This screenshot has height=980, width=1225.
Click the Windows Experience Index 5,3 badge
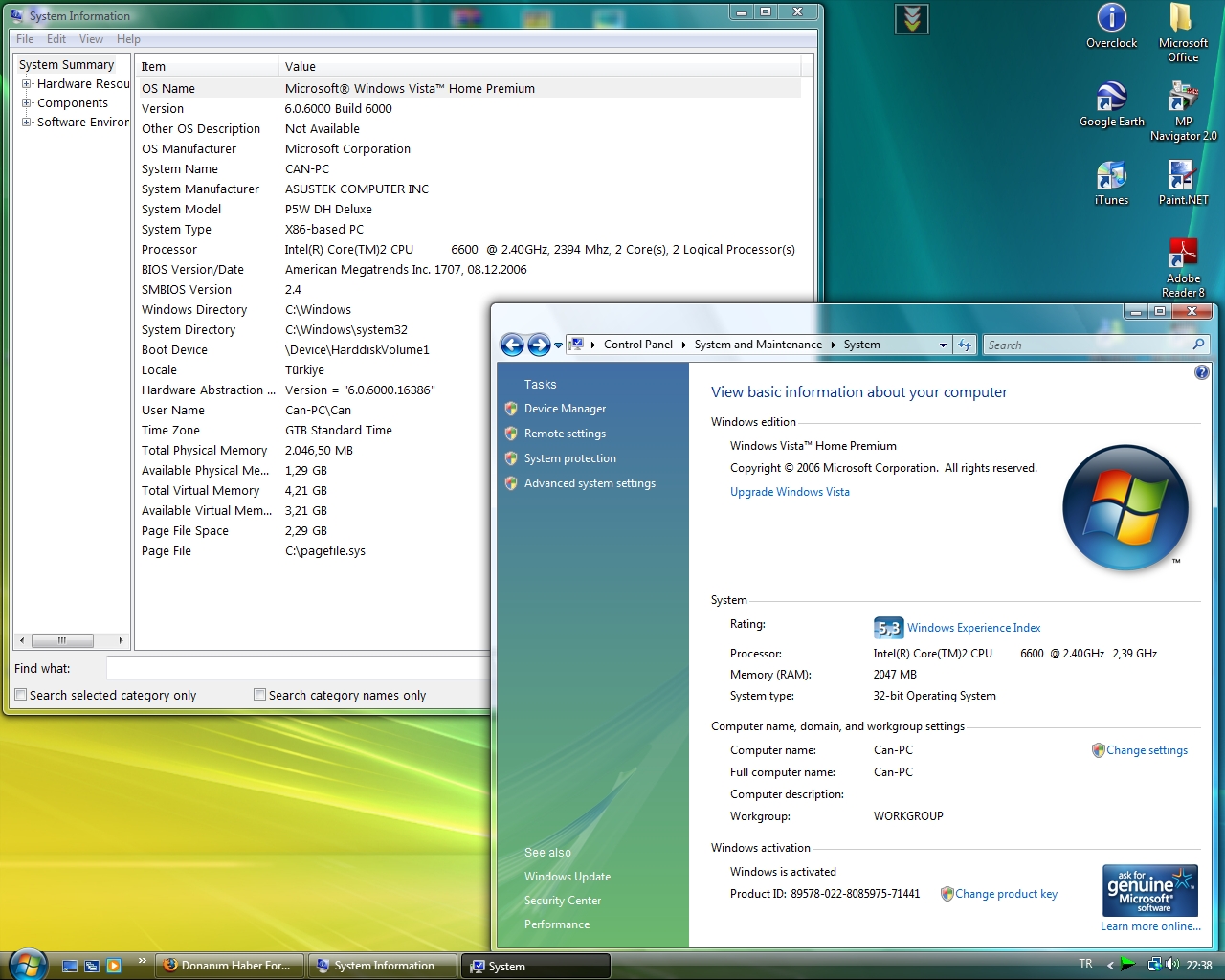[x=888, y=628]
